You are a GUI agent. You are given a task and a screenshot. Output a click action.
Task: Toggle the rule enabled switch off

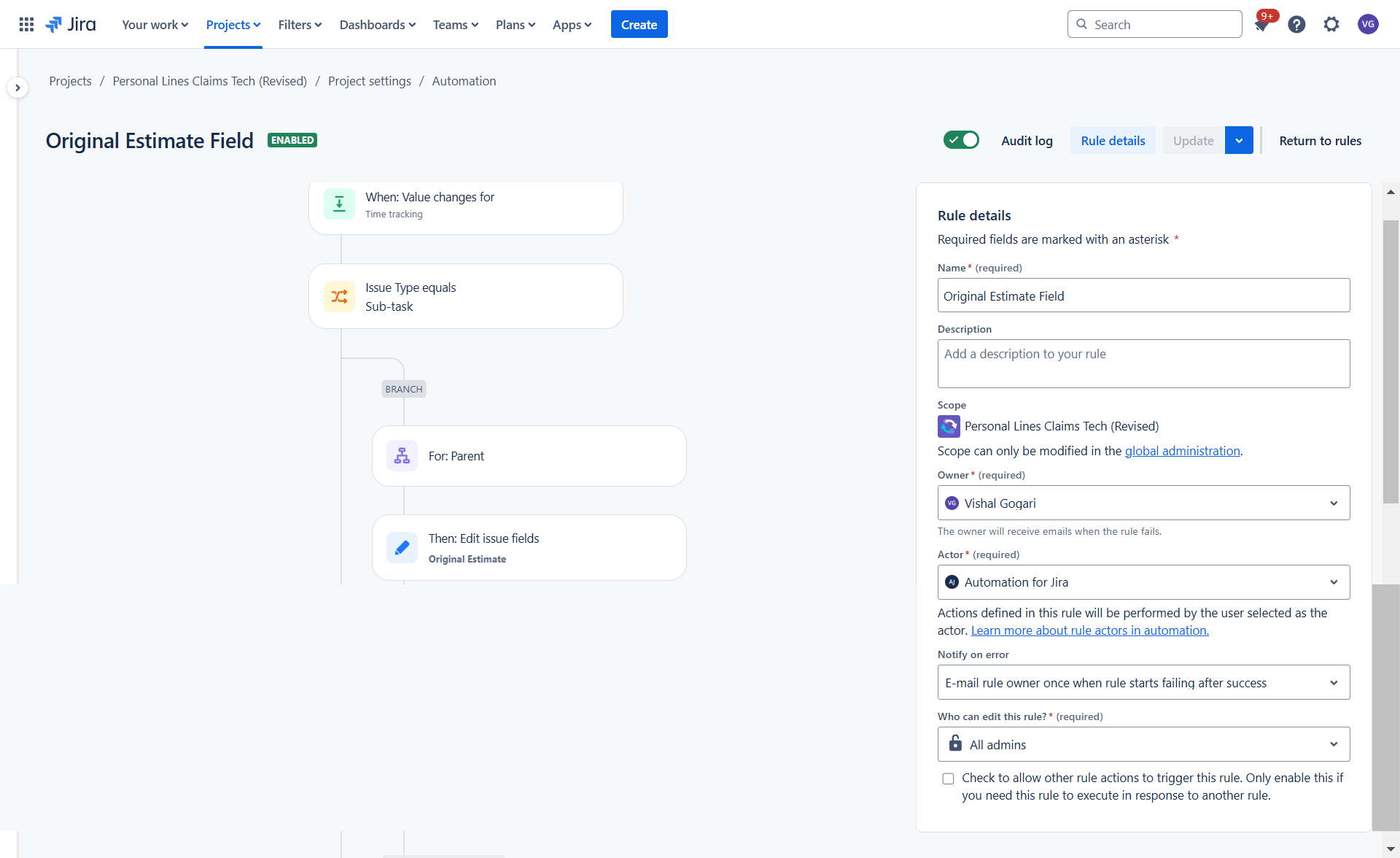tap(961, 140)
